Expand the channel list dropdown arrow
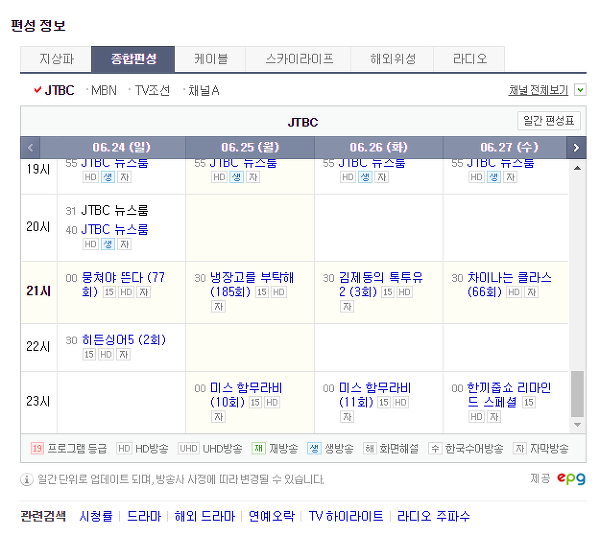Image resolution: width=600 pixels, height=535 pixels. click(580, 90)
